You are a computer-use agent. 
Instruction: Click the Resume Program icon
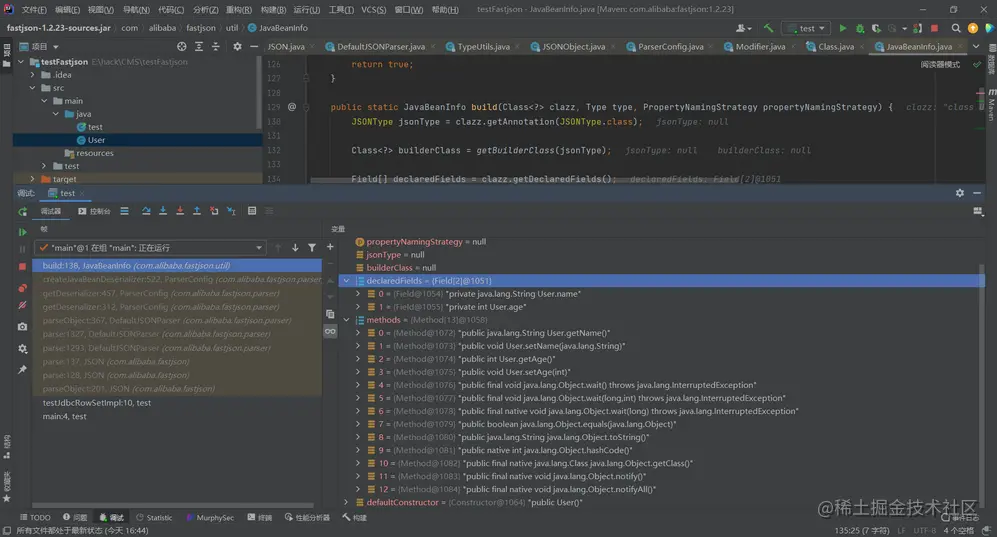[x=22, y=232]
